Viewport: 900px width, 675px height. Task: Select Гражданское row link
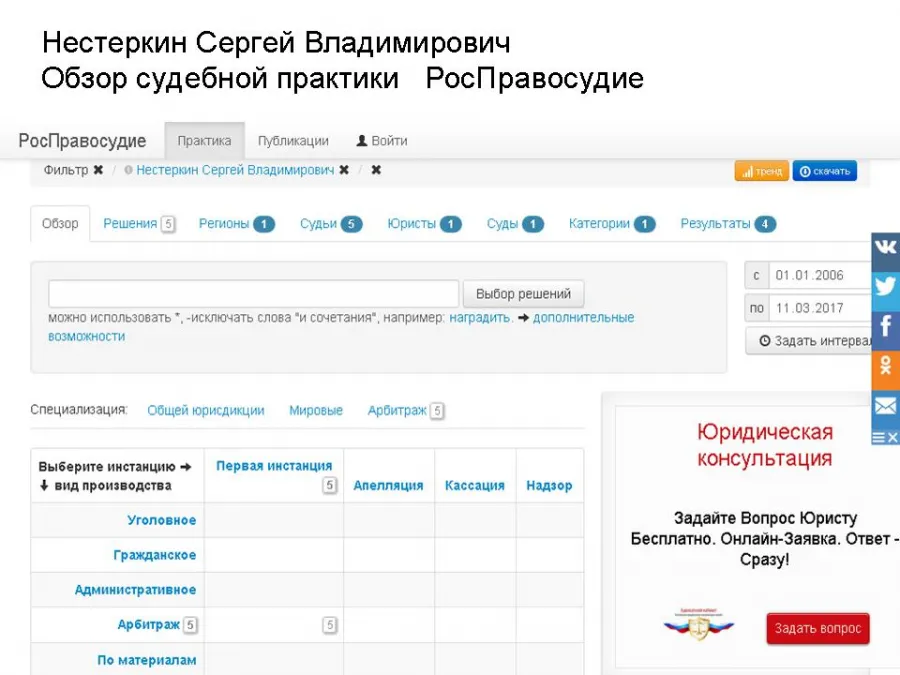(154, 555)
